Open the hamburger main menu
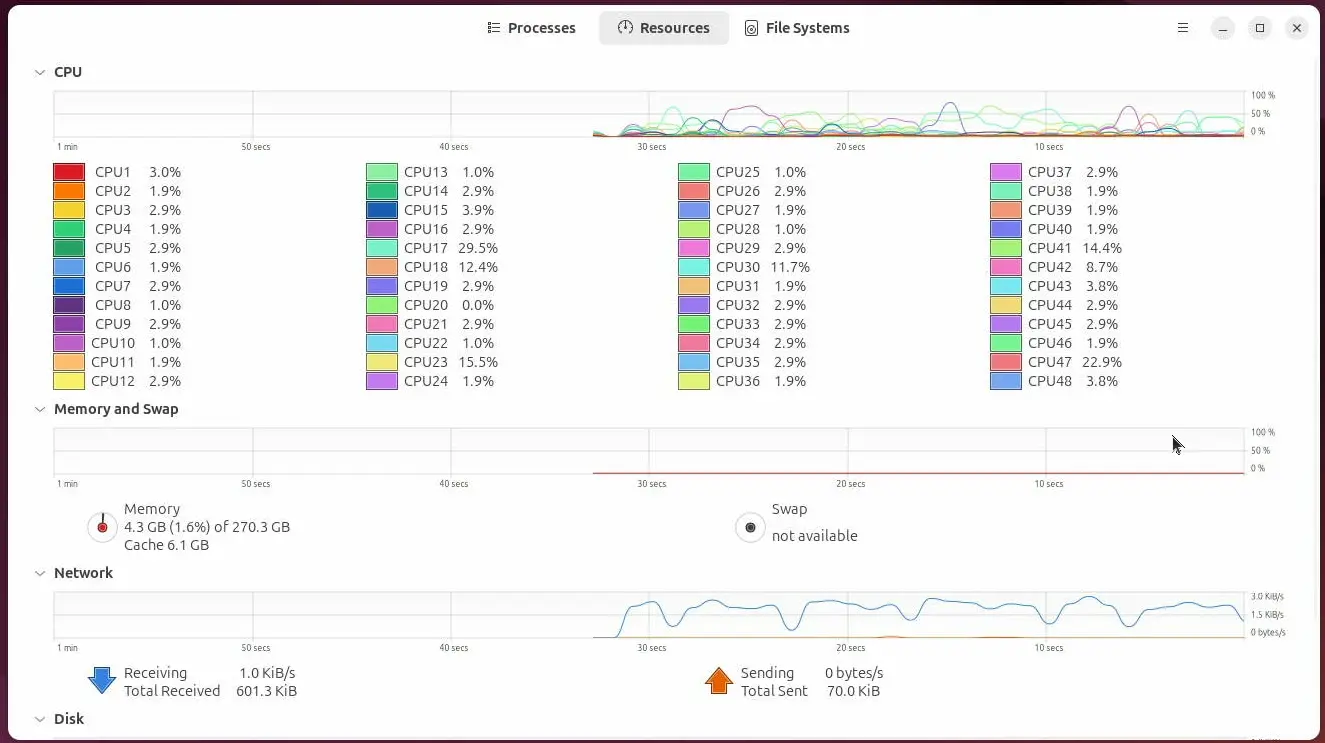The image size is (1325, 743). click(x=1183, y=28)
